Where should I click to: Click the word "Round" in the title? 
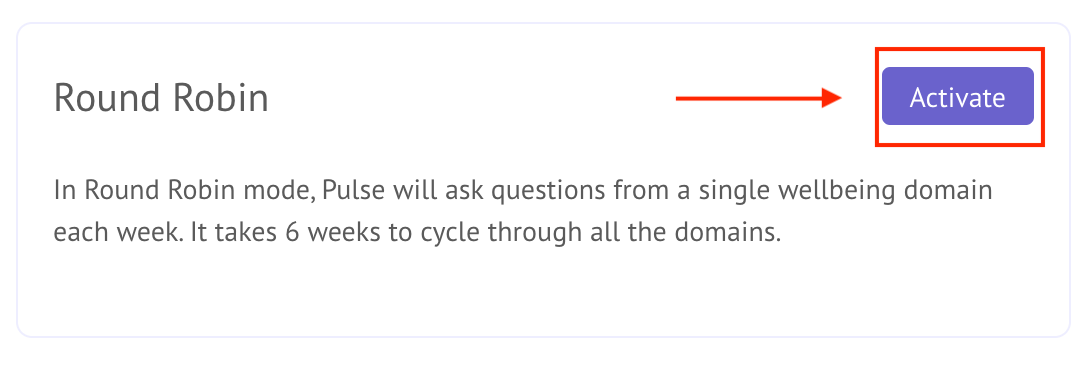pos(109,99)
